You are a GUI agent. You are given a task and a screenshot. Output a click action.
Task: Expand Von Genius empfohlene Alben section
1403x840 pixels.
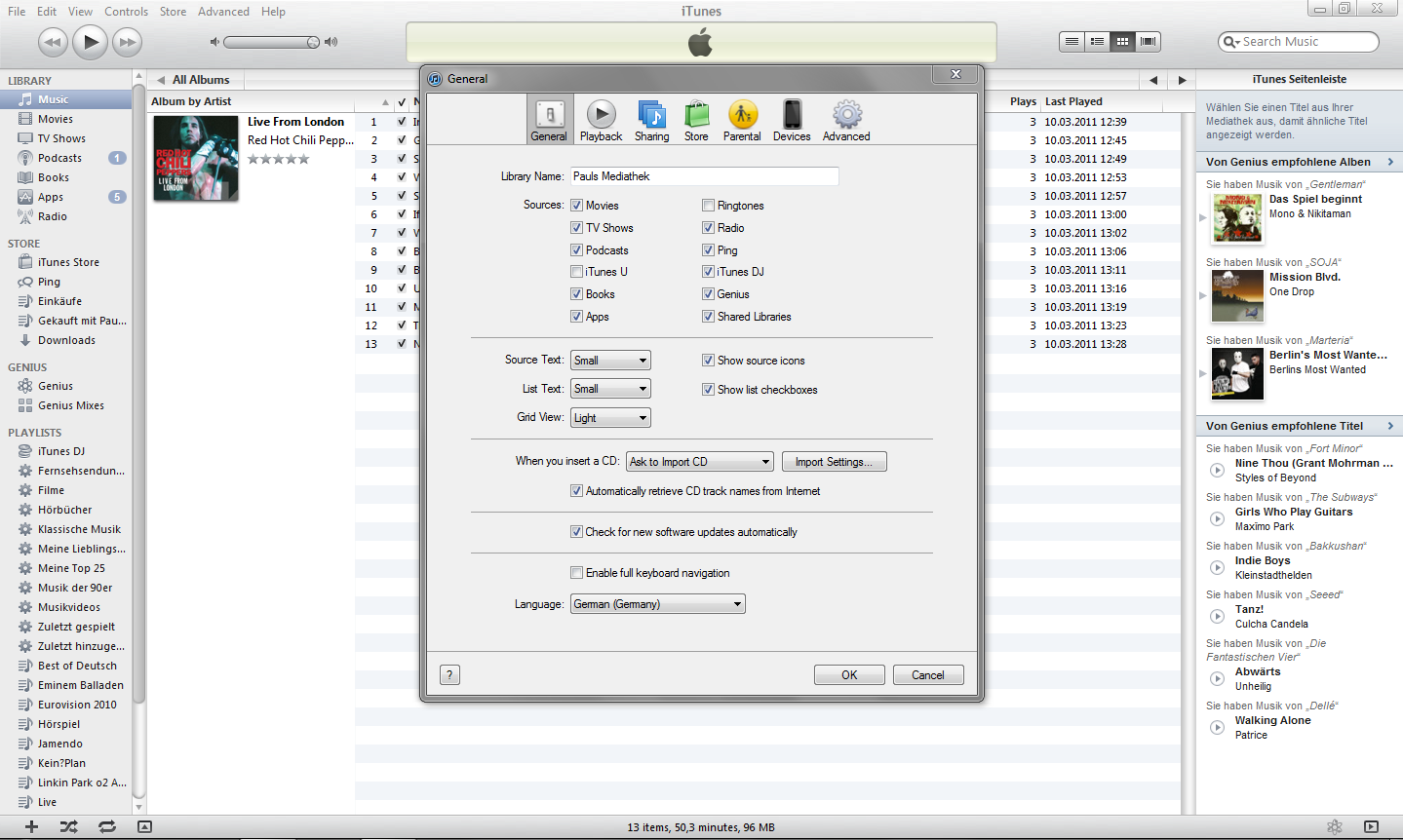click(x=1390, y=162)
